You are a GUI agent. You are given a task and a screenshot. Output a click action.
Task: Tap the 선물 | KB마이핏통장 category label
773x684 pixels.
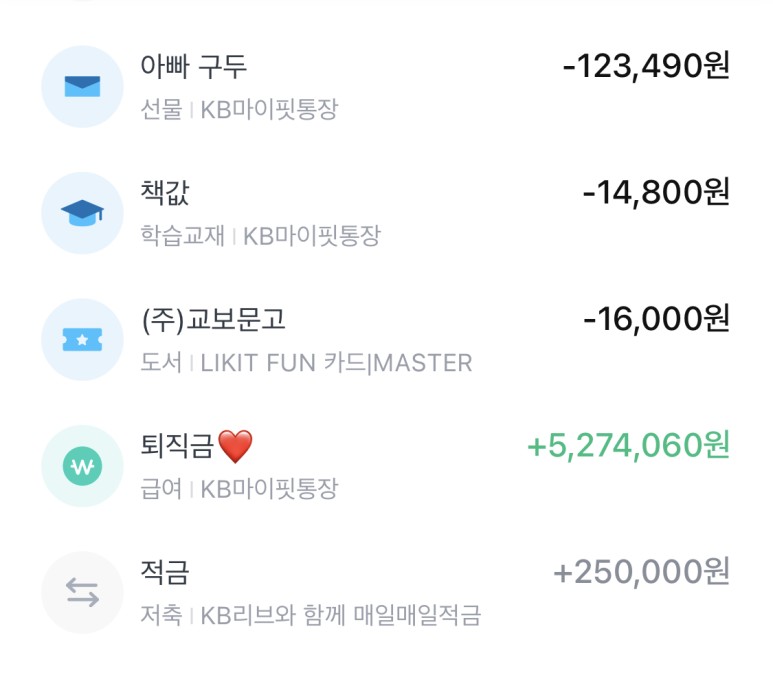pos(239,109)
